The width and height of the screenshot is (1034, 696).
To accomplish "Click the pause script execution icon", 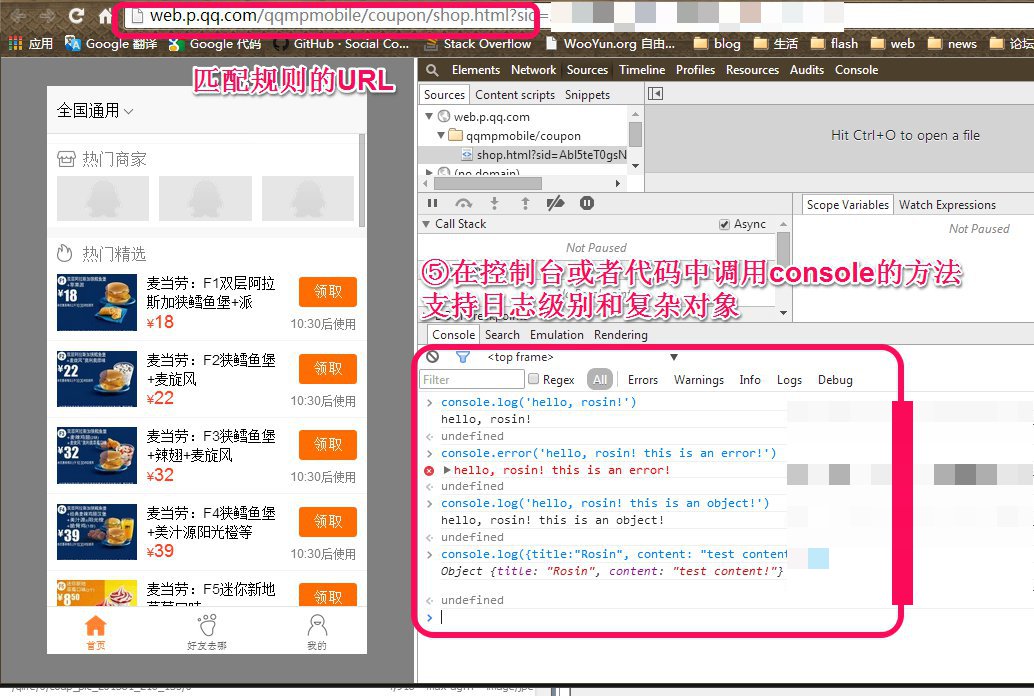I will point(433,203).
